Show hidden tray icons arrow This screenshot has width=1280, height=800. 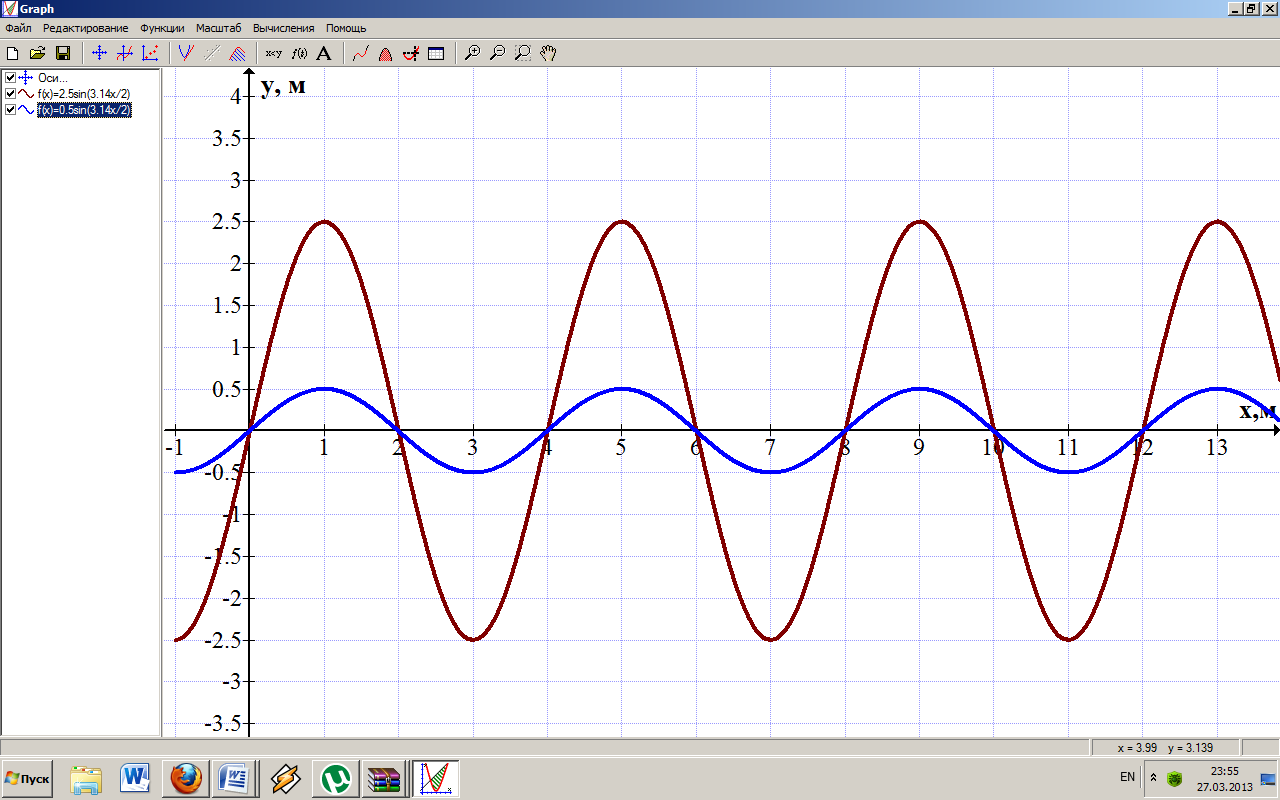[1152, 777]
